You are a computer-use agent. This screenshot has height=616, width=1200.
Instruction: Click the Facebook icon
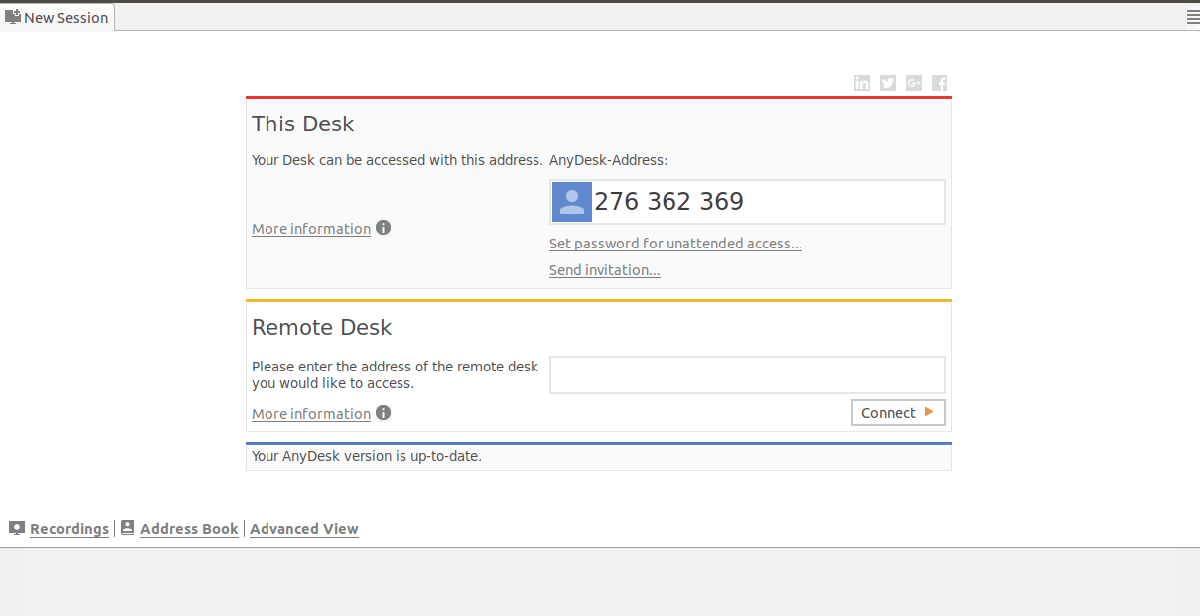pyautogui.click(x=940, y=83)
